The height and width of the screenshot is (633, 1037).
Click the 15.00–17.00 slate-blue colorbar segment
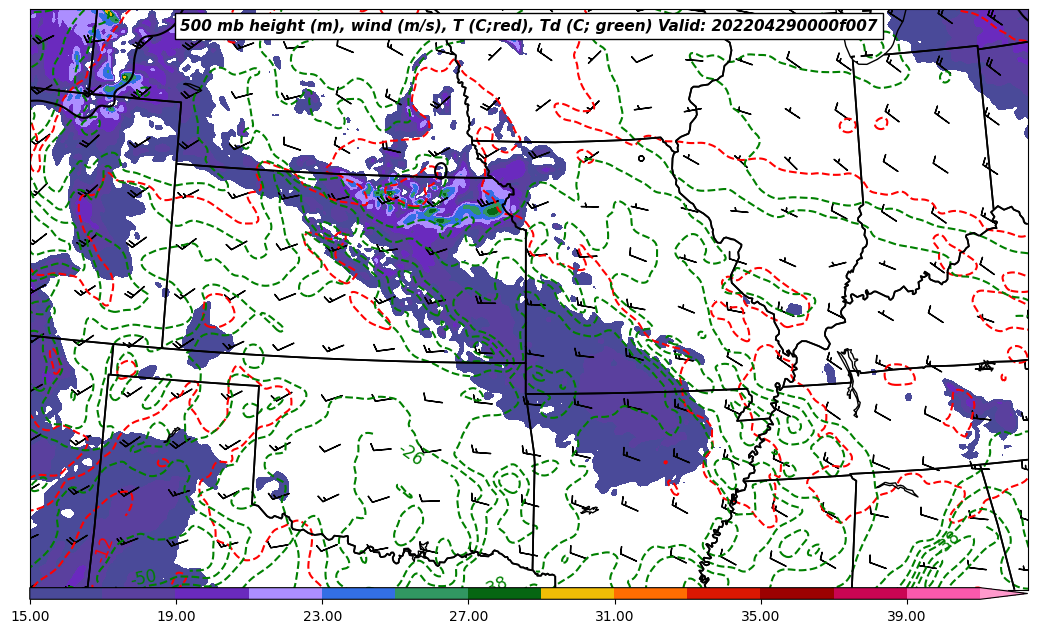(66, 593)
